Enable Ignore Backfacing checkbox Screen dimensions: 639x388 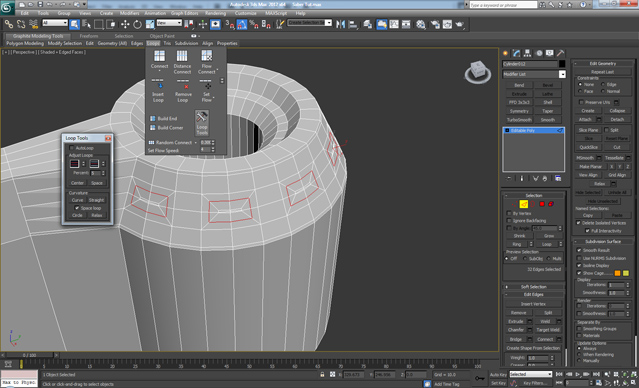click(x=509, y=220)
